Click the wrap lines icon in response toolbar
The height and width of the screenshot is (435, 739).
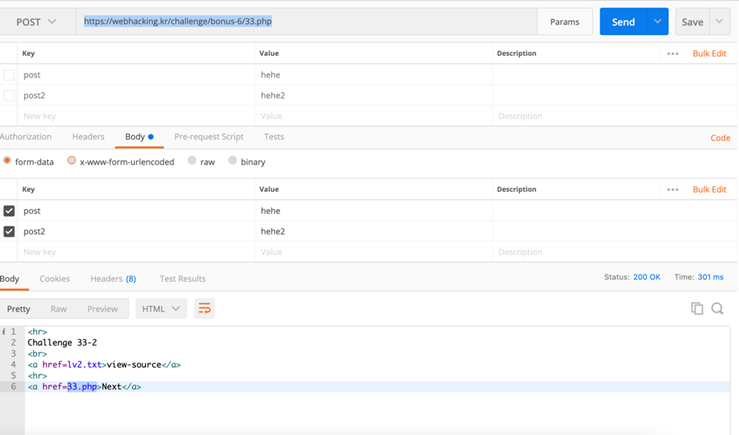point(204,309)
